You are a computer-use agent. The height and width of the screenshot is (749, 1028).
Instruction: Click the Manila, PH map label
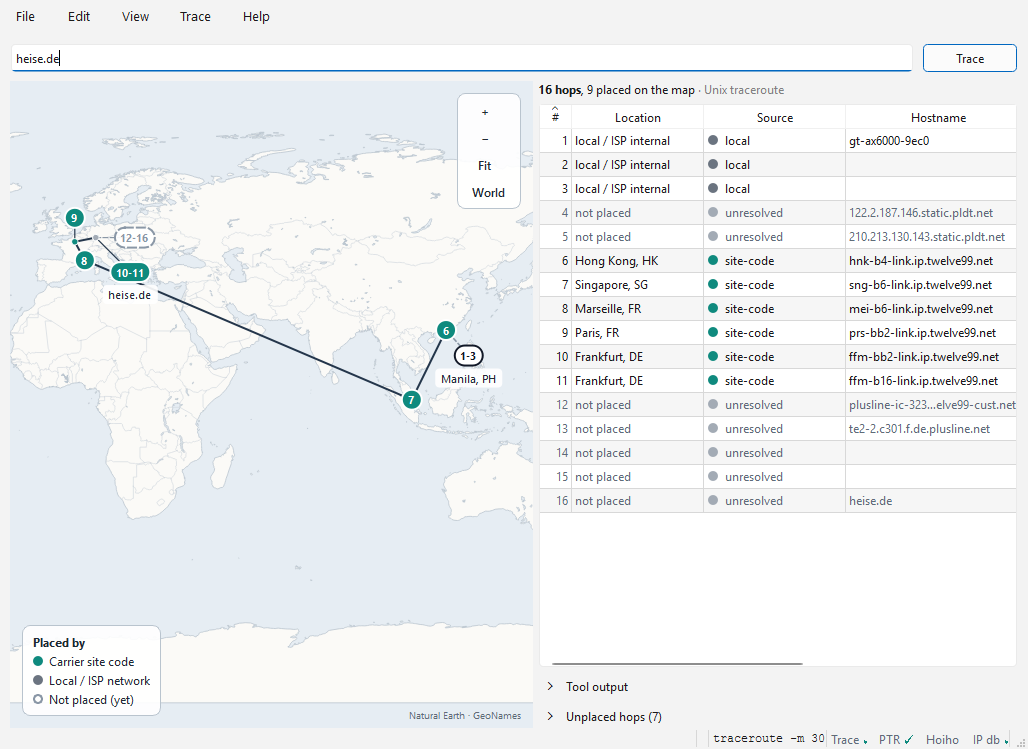click(x=468, y=378)
